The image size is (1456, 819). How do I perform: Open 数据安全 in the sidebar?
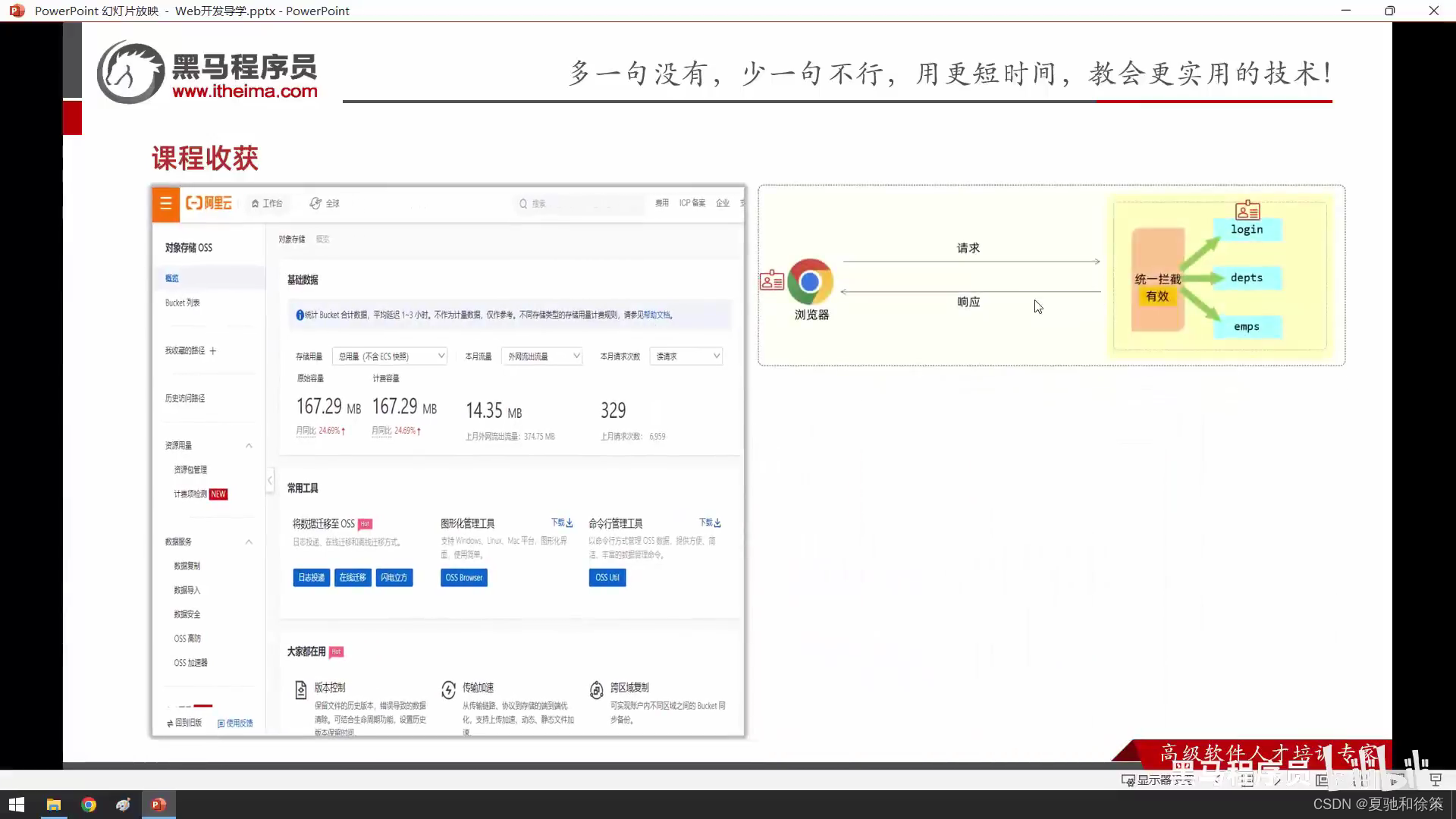click(187, 615)
